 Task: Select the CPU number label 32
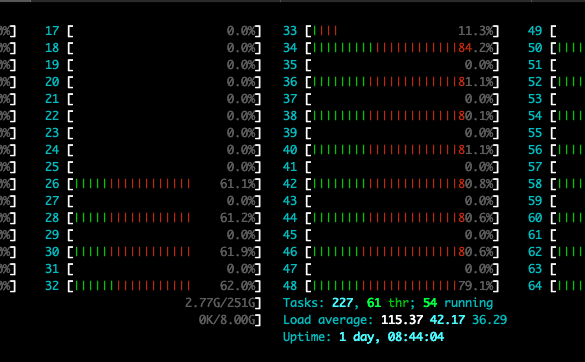[x=52, y=286]
